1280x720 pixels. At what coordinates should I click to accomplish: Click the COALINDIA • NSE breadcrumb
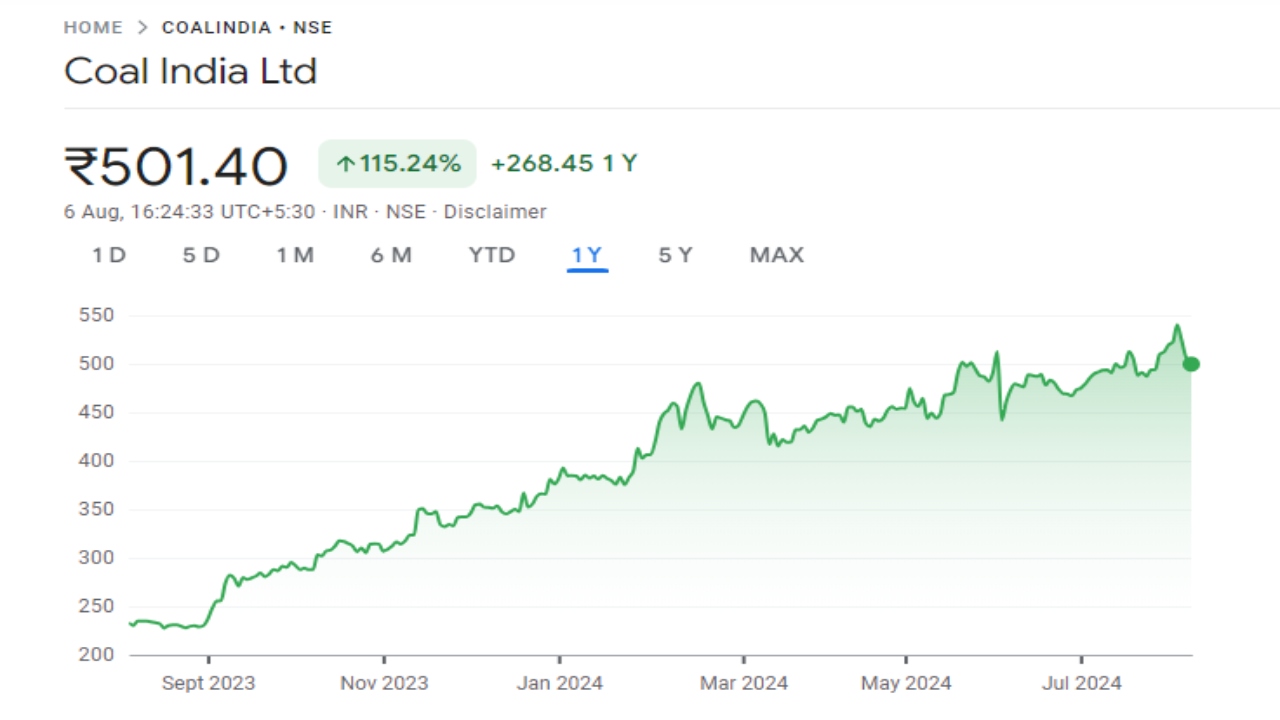click(247, 28)
